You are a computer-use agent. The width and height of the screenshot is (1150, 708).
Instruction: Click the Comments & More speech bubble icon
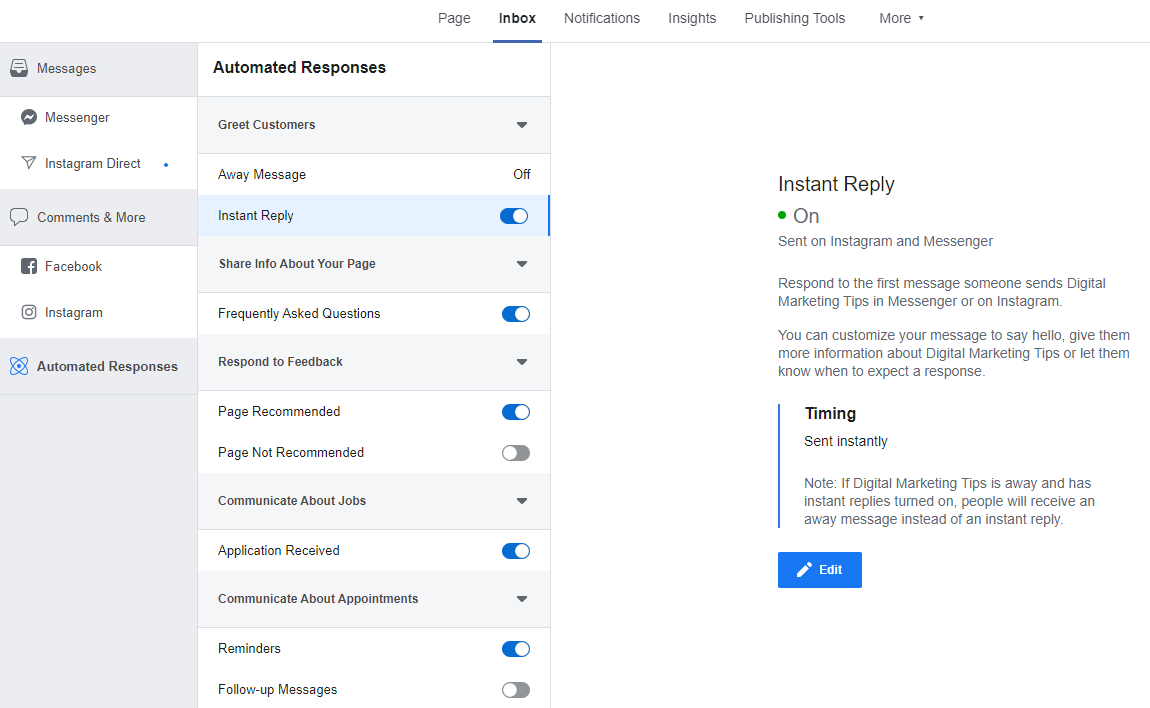click(x=20, y=217)
